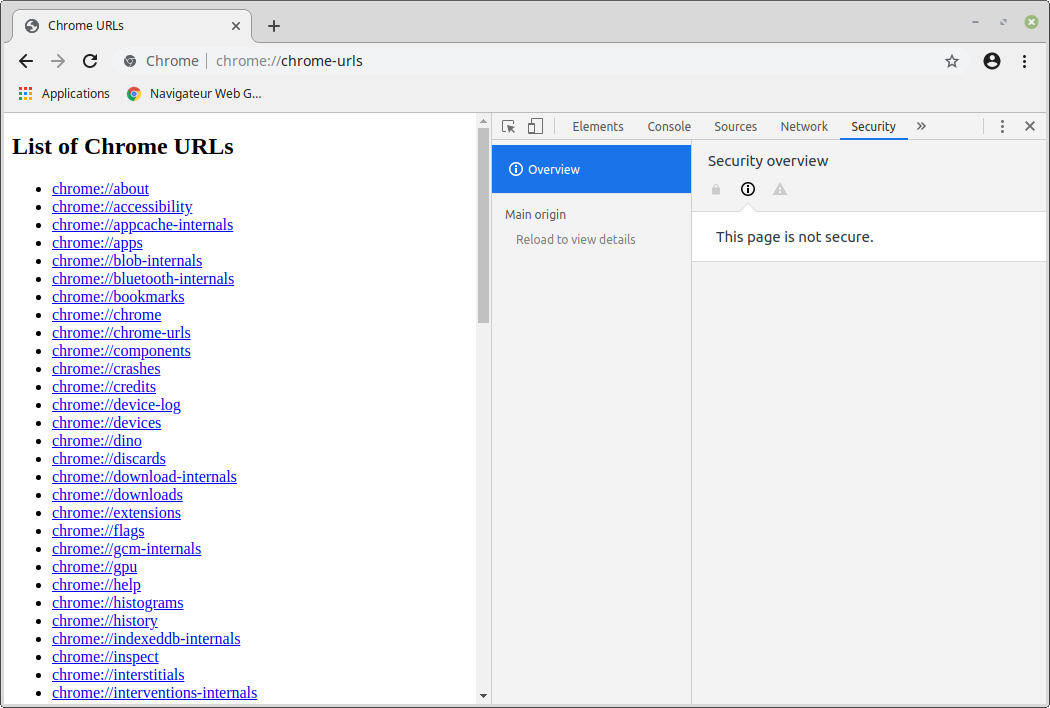The width and height of the screenshot is (1050, 708).
Task: Open the chrome://bluetooth-internals link
Action: (143, 278)
